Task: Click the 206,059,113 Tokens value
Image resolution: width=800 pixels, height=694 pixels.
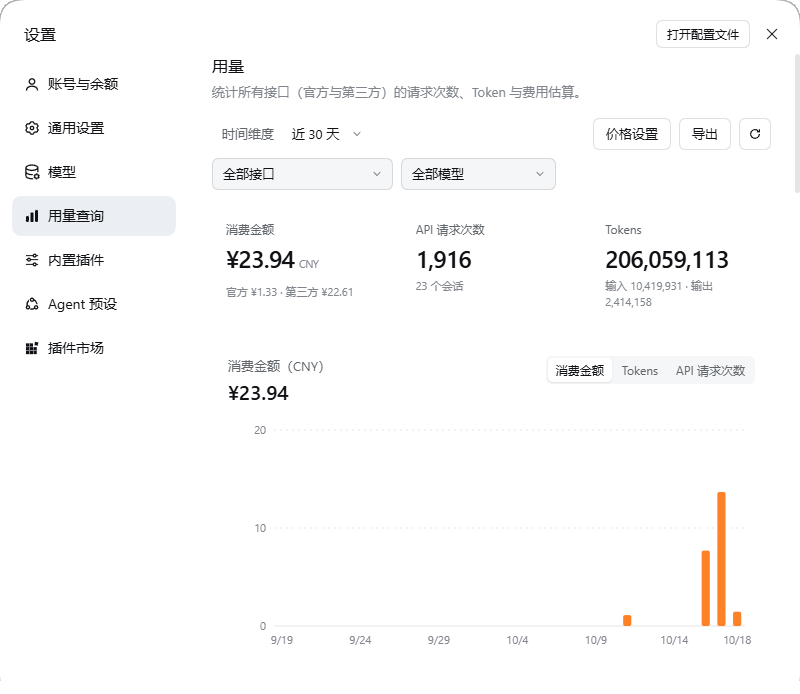Action: click(667, 260)
